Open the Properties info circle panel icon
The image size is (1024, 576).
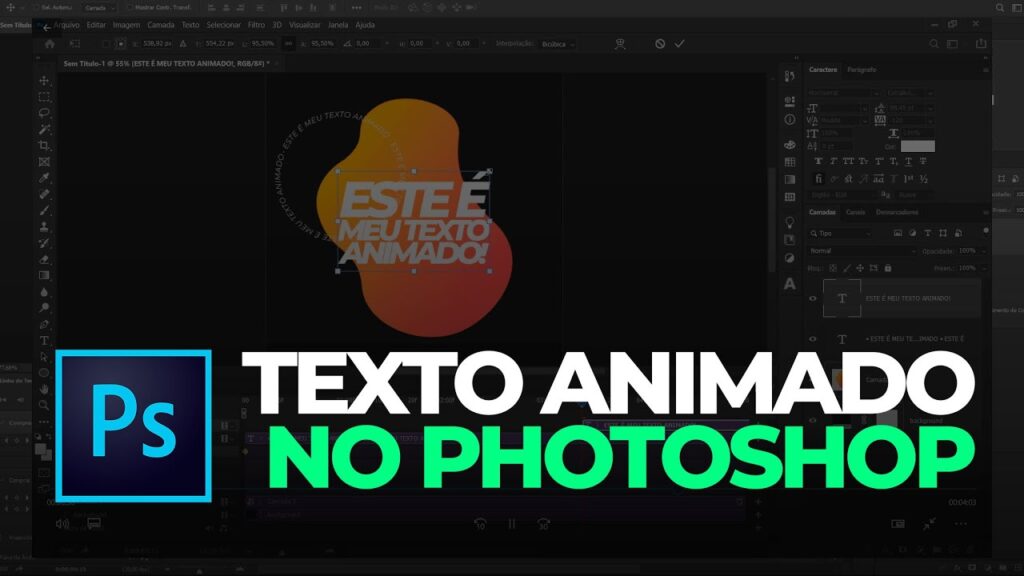[790, 120]
